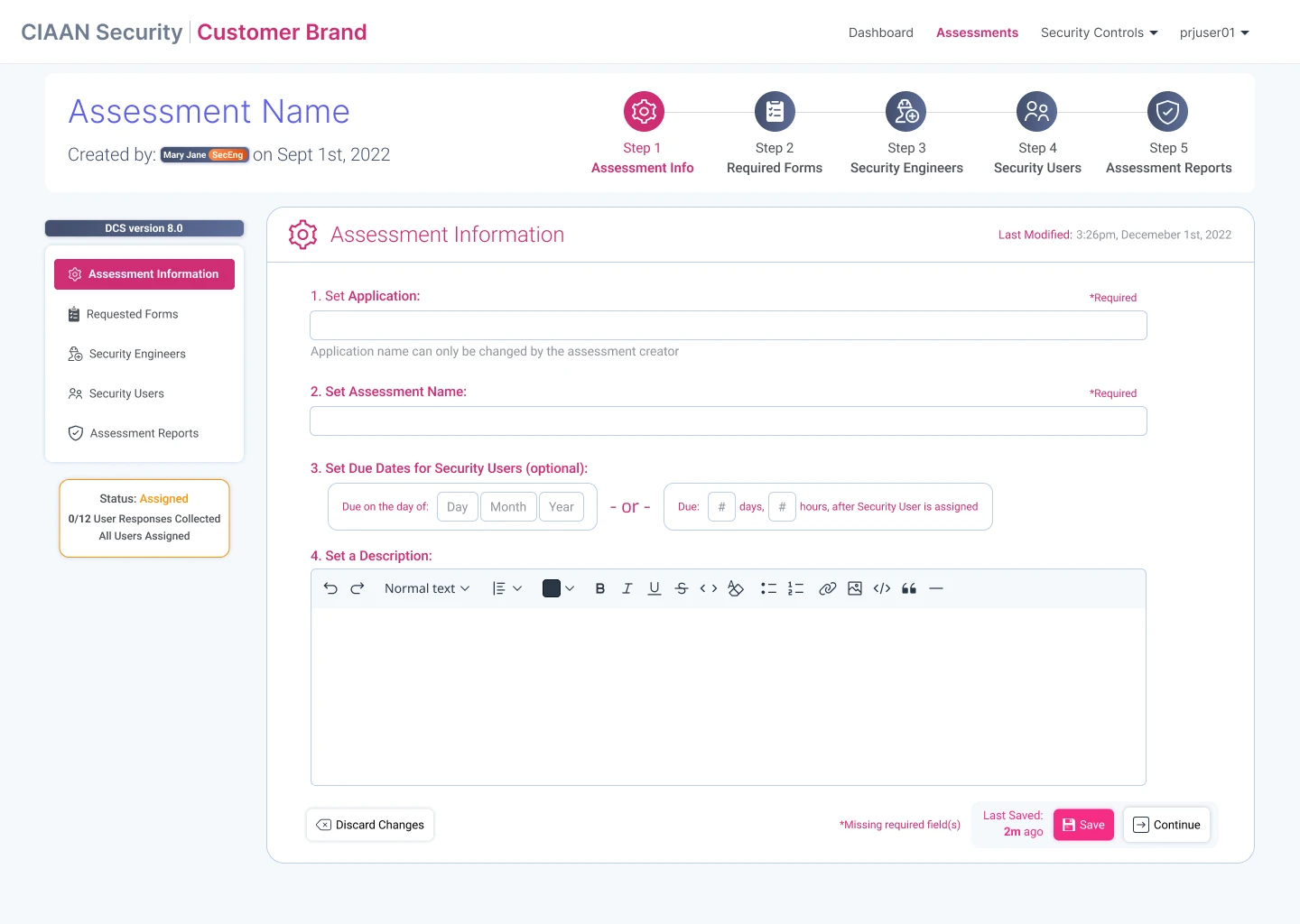Open the Normal text style dropdown
Screen dimensions: 1300x924
[427, 588]
